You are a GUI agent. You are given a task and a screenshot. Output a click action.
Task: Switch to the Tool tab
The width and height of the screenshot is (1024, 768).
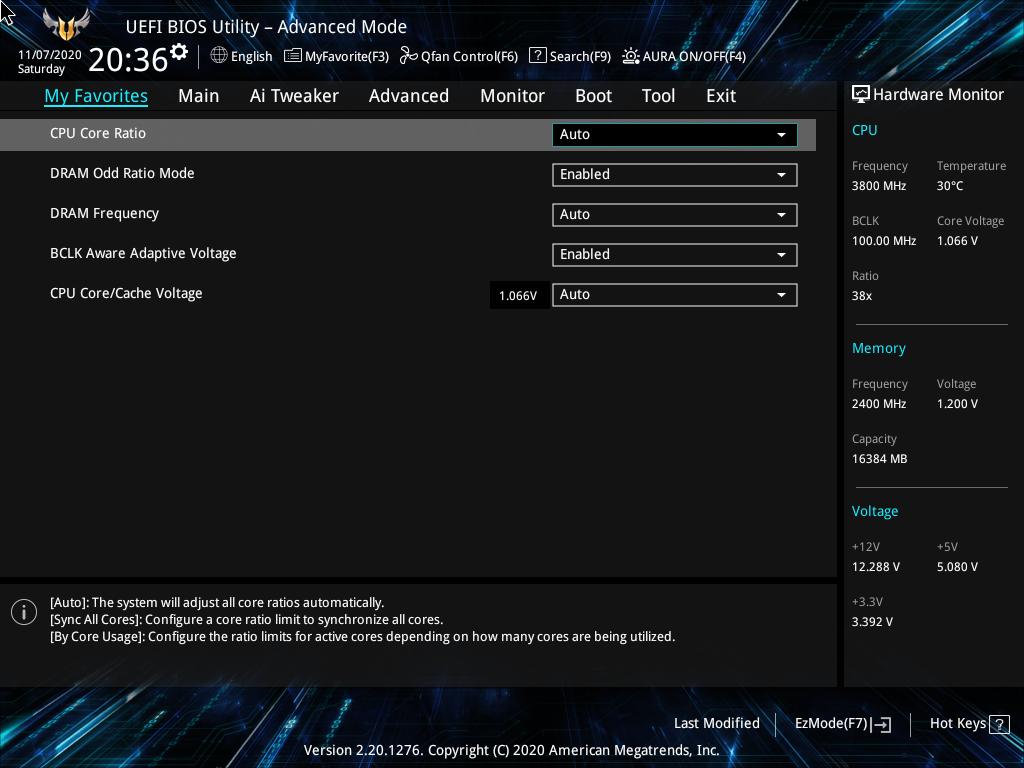[658, 96]
